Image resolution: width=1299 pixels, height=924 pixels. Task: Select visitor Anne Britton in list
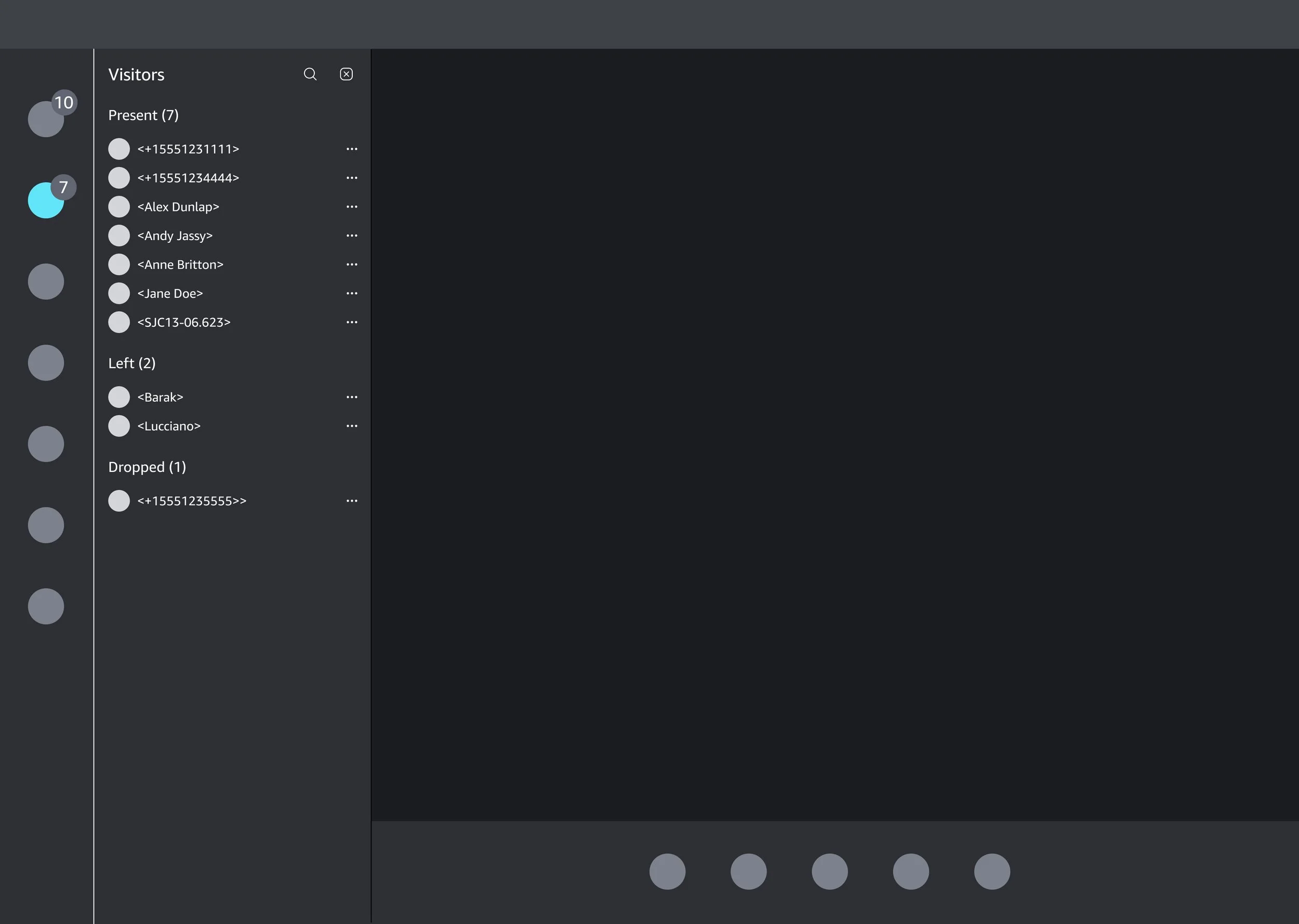point(180,265)
